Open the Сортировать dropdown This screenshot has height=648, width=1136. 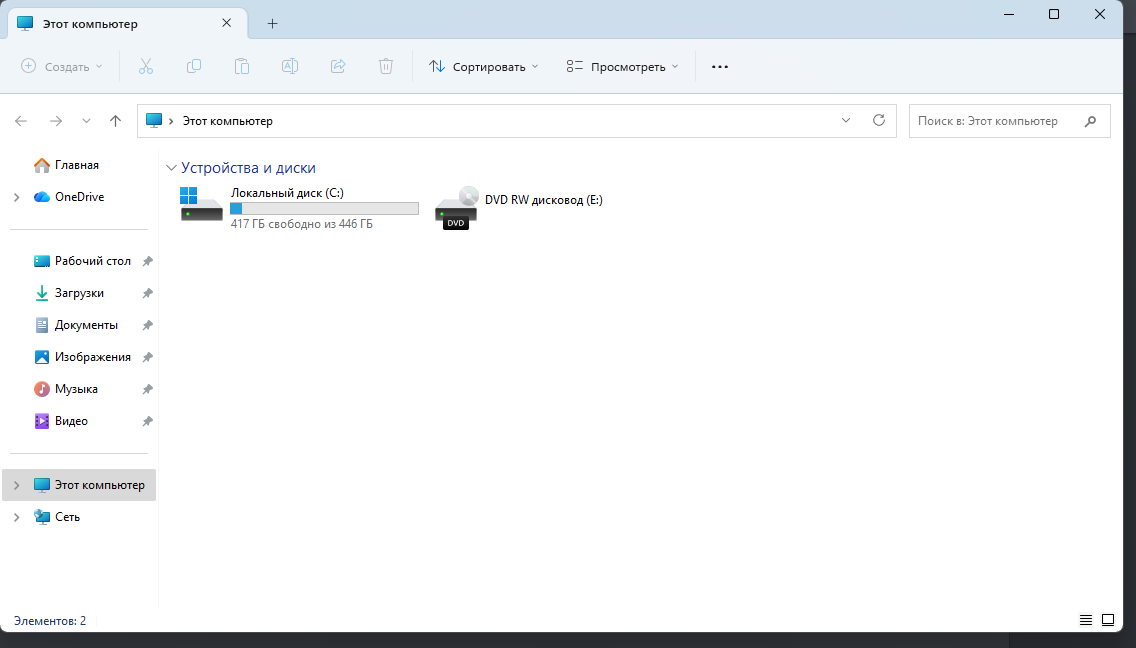pyautogui.click(x=483, y=67)
